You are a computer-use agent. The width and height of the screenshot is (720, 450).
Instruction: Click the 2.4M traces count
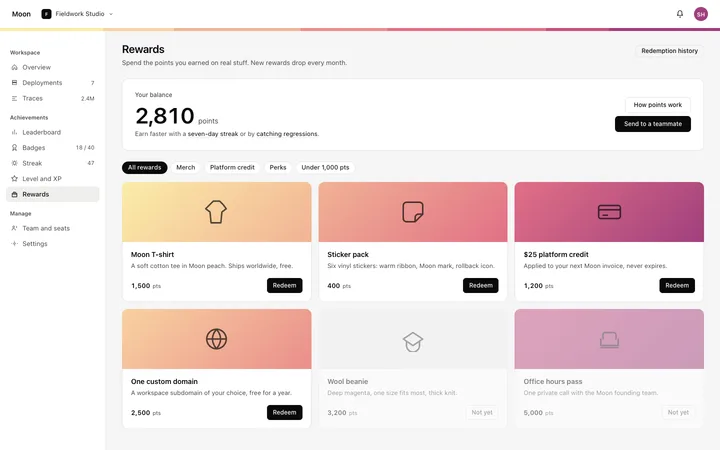(88, 99)
